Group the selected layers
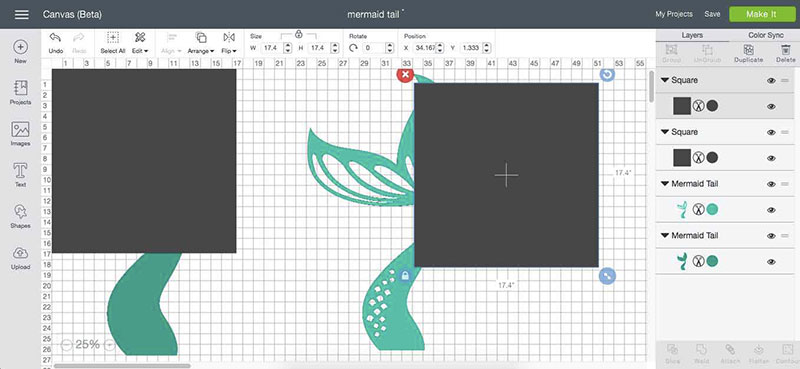 [671, 53]
